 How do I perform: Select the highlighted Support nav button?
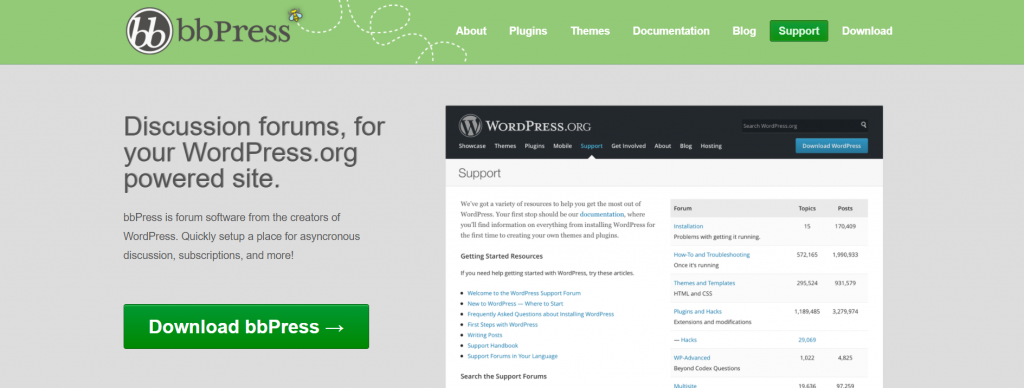point(799,31)
